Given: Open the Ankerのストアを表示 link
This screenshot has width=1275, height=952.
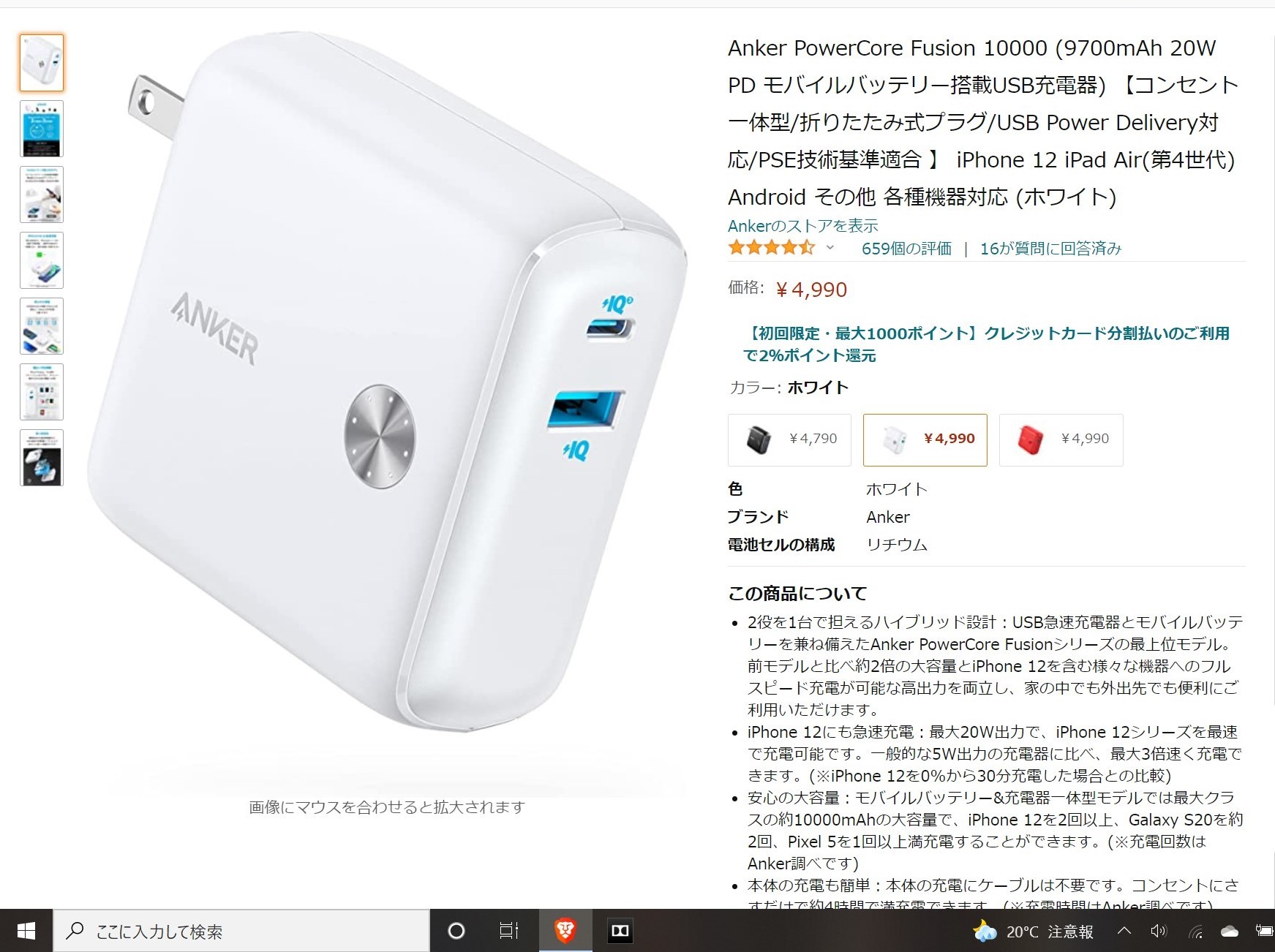Looking at the screenshot, I should pos(802,226).
